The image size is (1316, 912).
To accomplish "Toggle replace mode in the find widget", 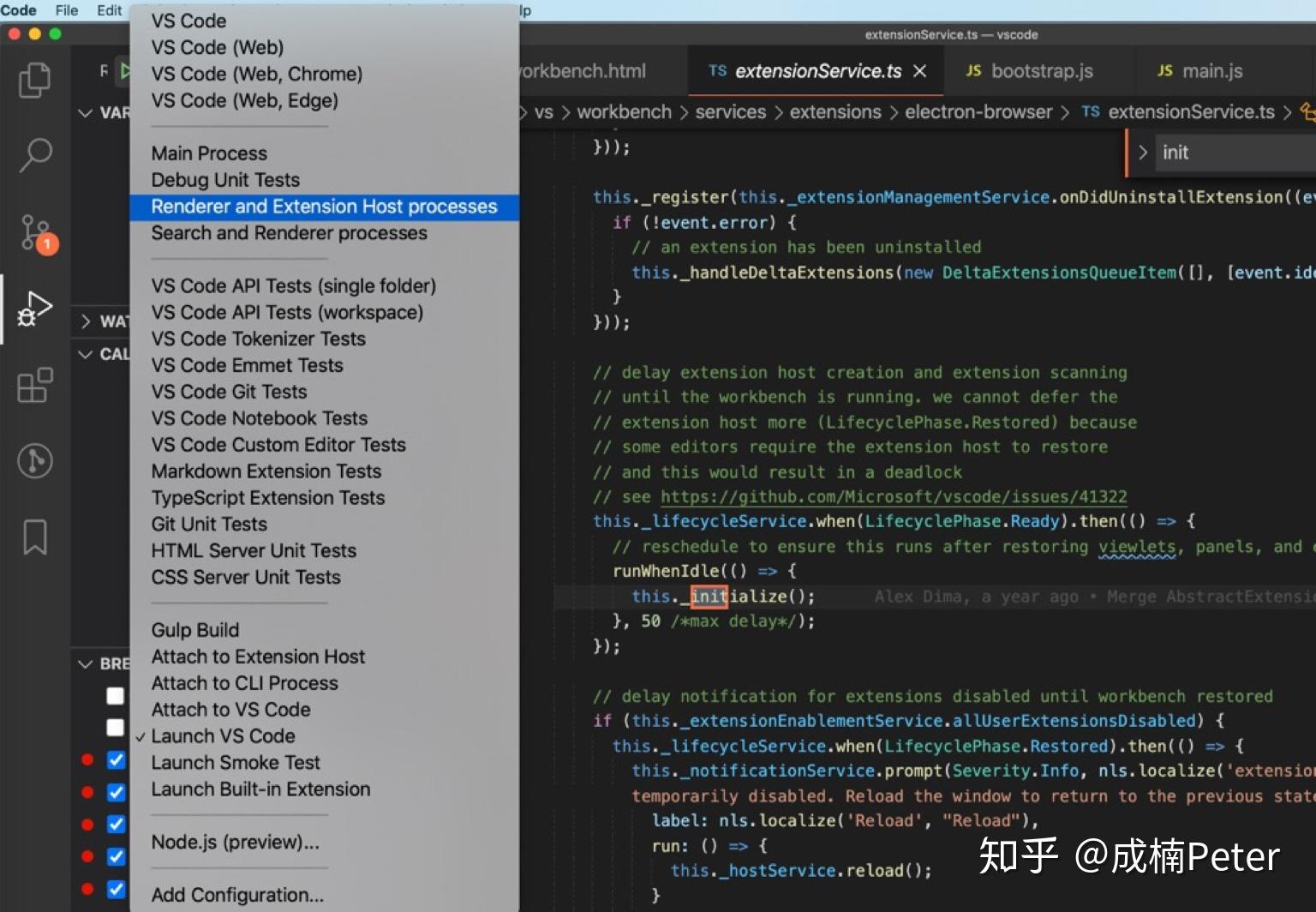I will tap(1142, 153).
